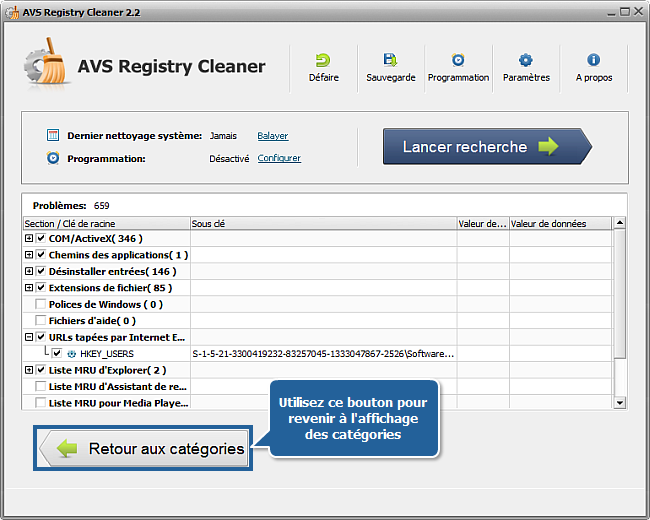Click Valeur de données column header

coord(560,224)
